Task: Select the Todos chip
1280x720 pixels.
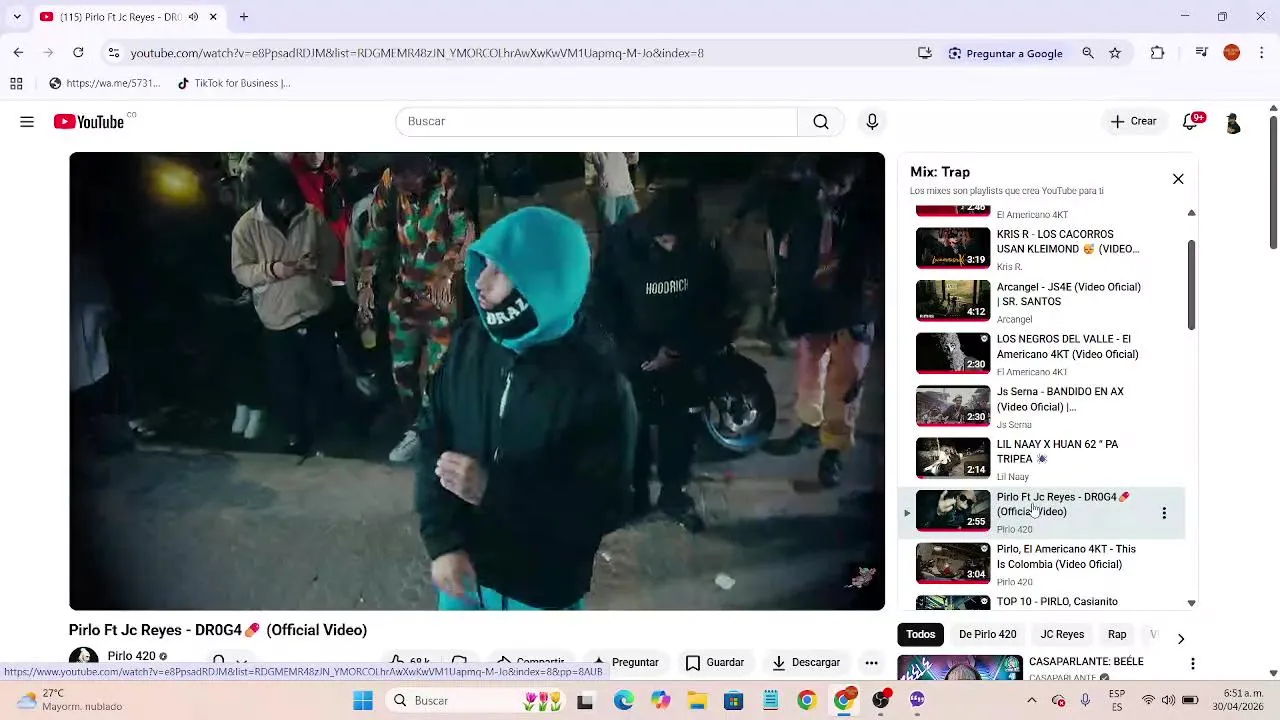Action: [921, 635]
